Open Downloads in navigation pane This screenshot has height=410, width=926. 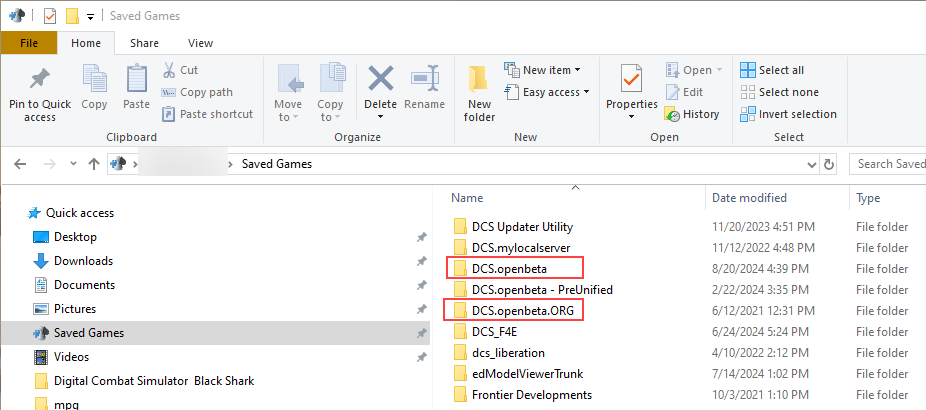pyautogui.click(x=73, y=261)
